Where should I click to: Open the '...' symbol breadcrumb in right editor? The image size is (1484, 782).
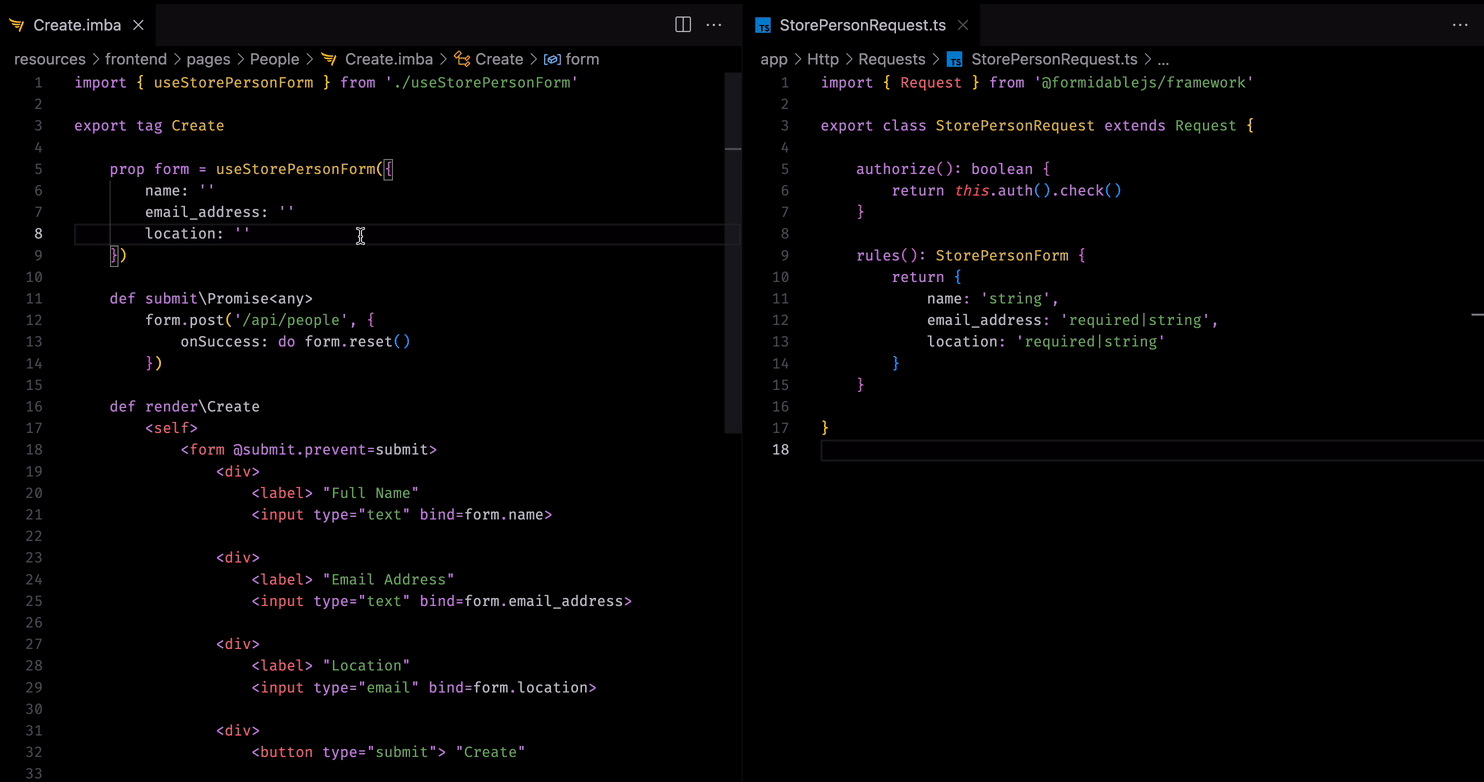pos(1163,59)
